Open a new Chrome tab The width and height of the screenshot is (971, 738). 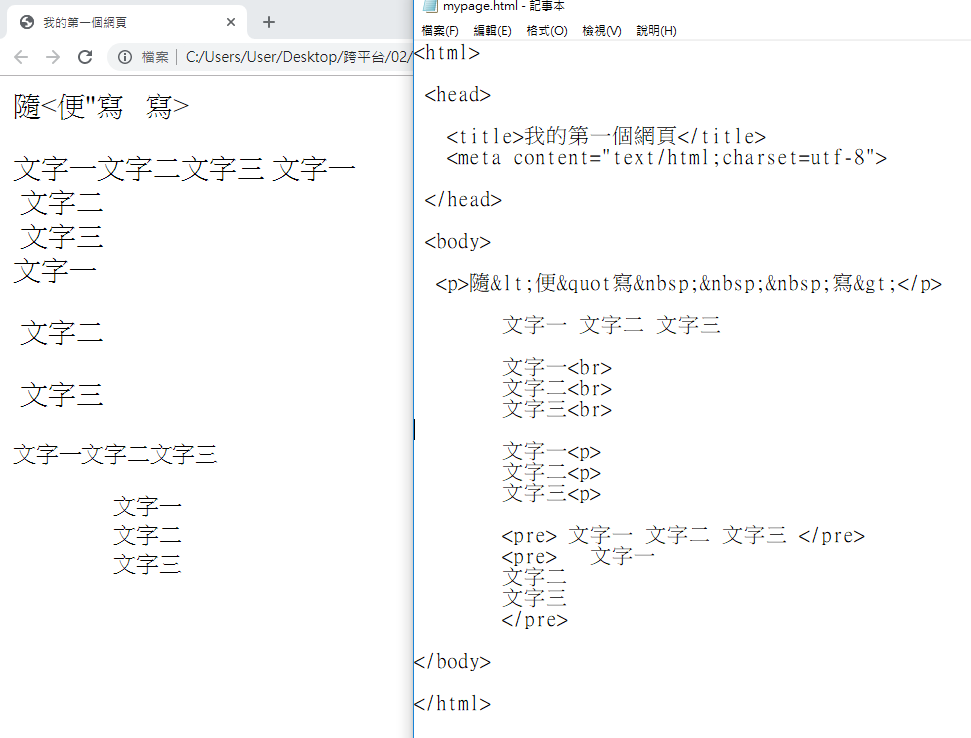(268, 22)
